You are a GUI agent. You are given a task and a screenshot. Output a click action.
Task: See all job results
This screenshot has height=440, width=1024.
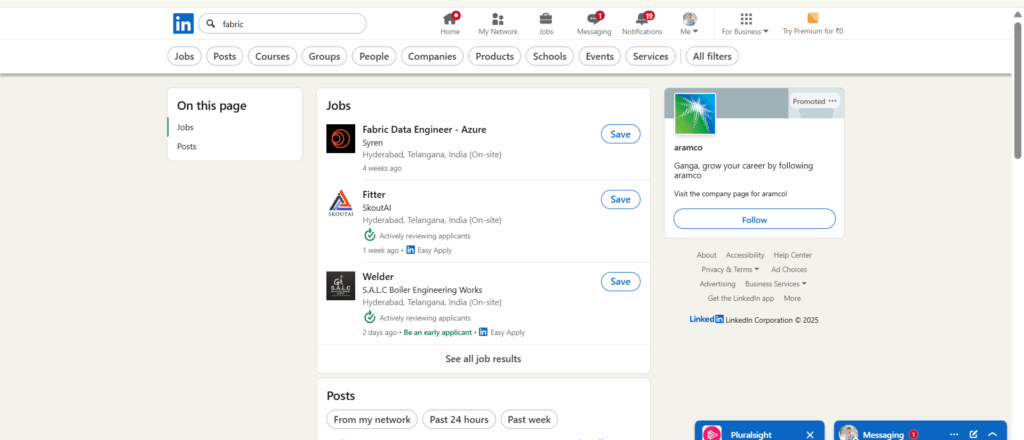tap(483, 359)
